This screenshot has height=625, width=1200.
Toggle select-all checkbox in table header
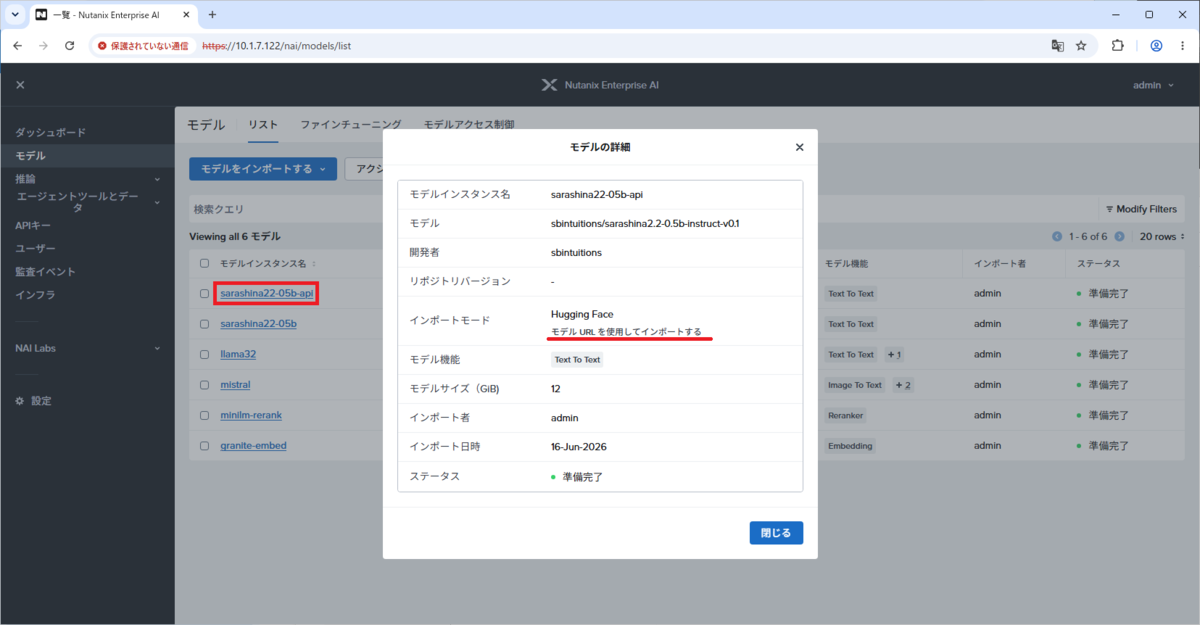(205, 263)
